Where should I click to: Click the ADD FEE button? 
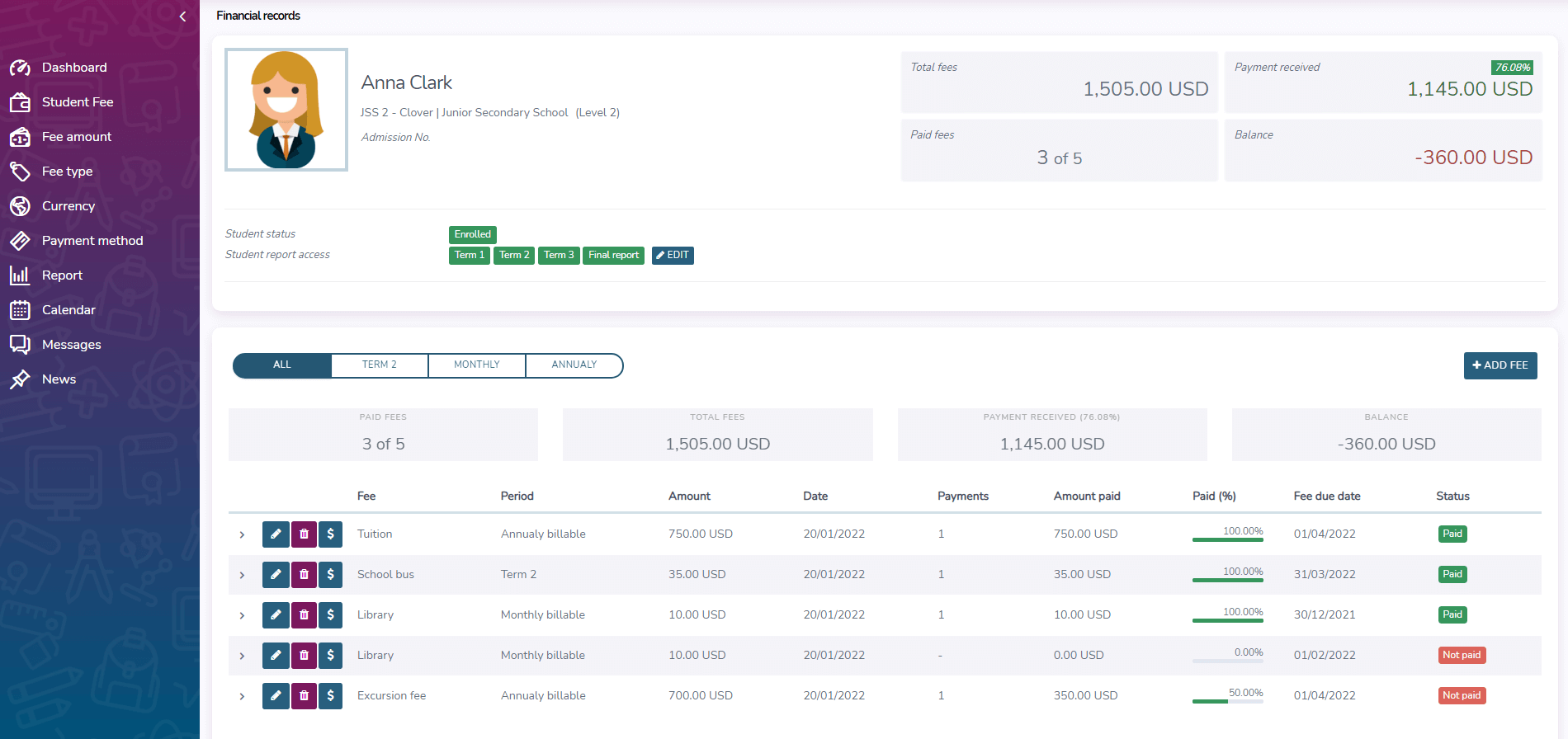1500,365
